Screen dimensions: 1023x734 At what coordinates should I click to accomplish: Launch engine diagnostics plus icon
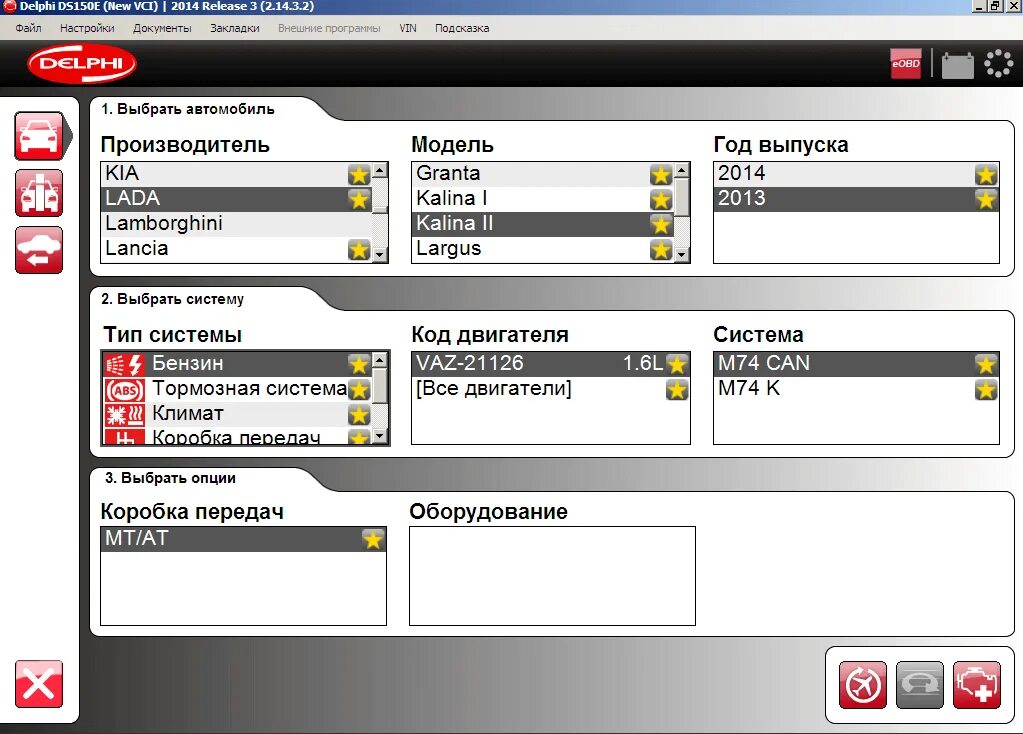point(977,685)
